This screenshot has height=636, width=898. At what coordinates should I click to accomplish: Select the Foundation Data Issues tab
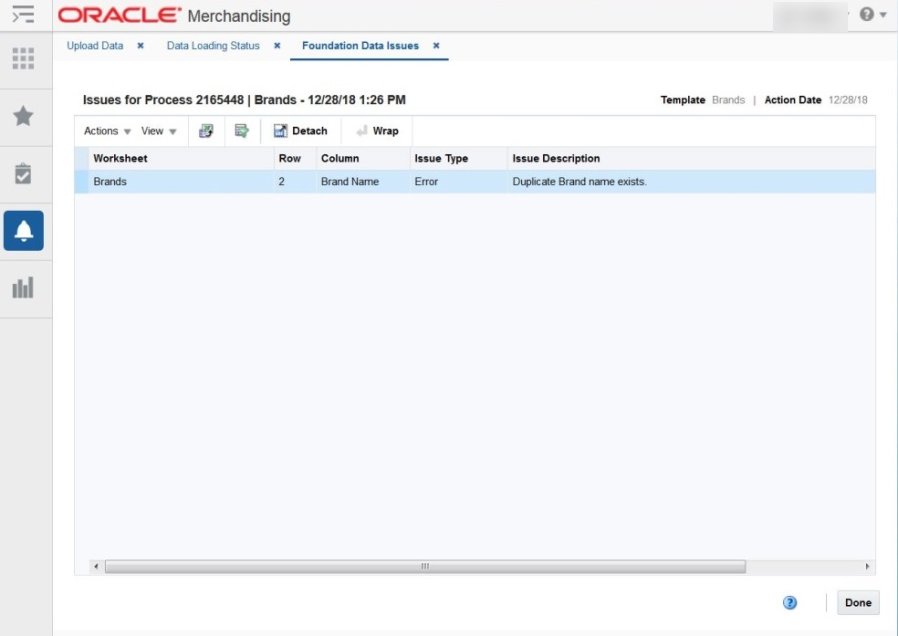(360, 46)
